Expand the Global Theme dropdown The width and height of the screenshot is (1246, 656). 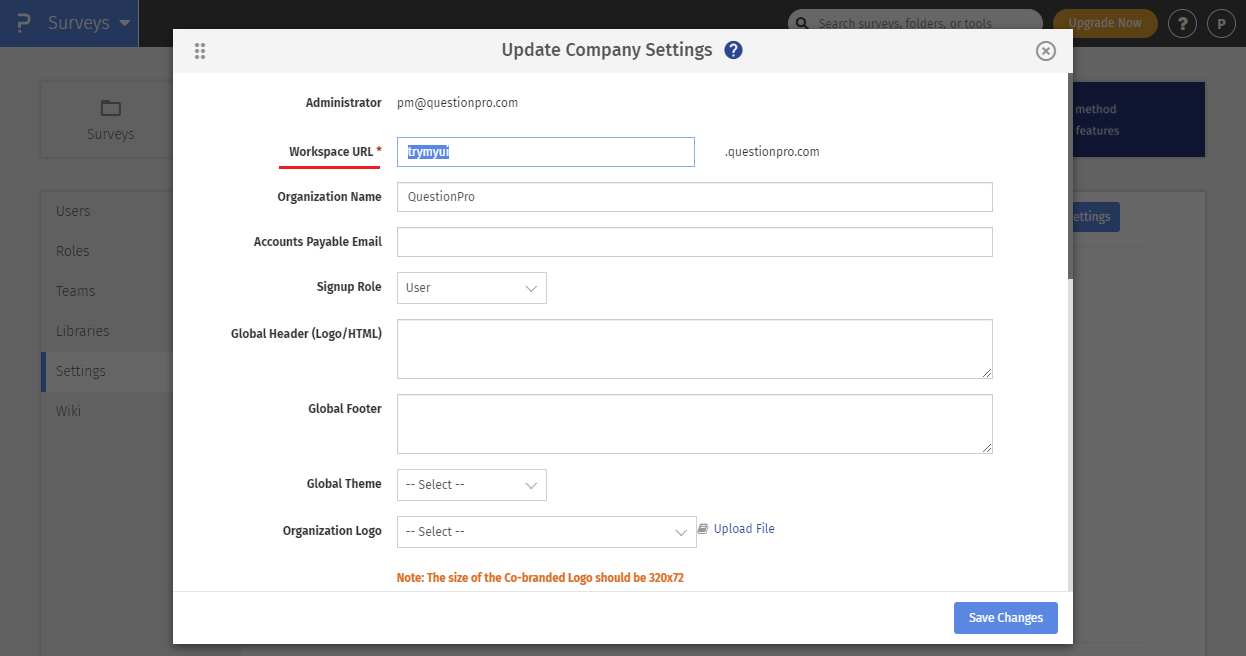pos(472,485)
